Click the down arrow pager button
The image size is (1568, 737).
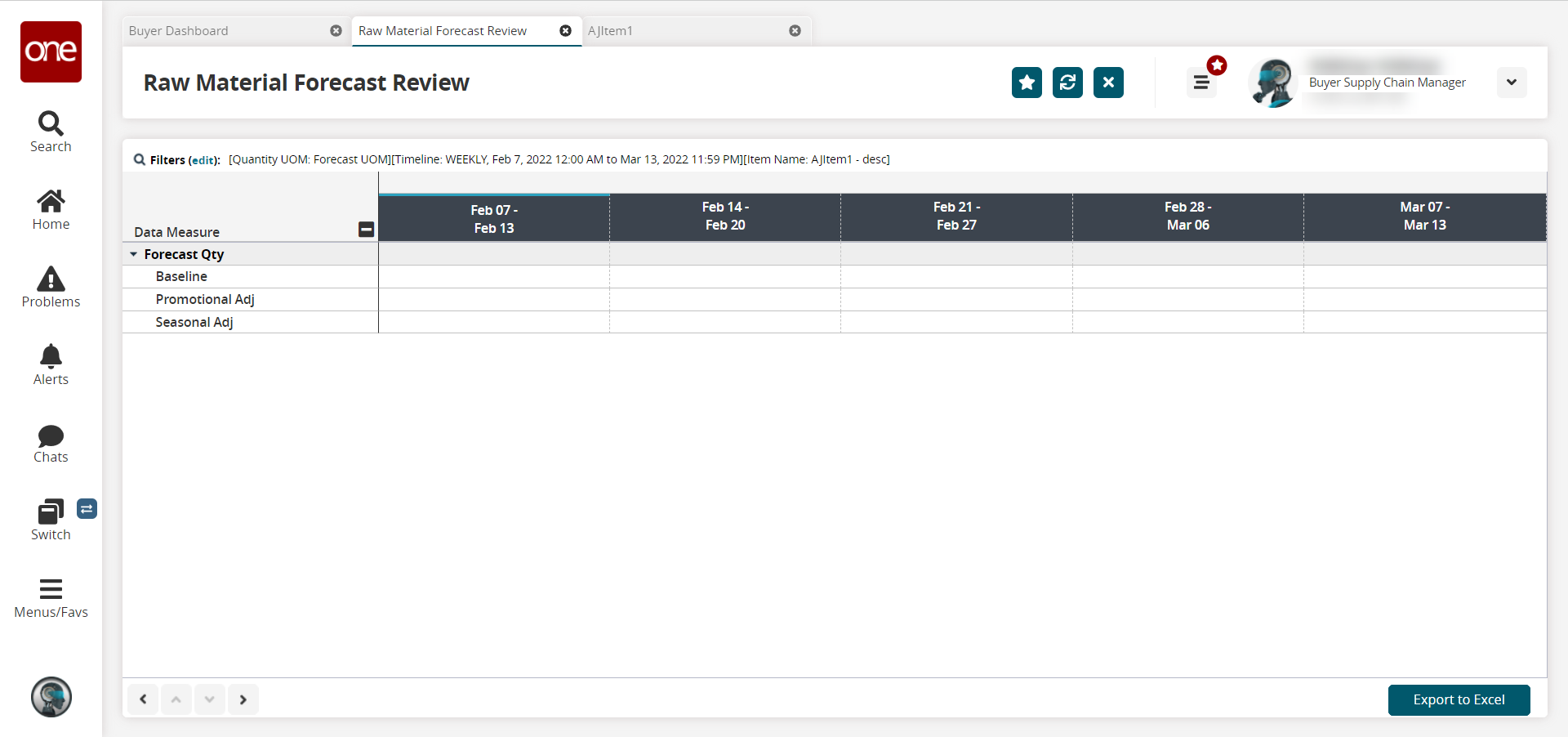[210, 699]
